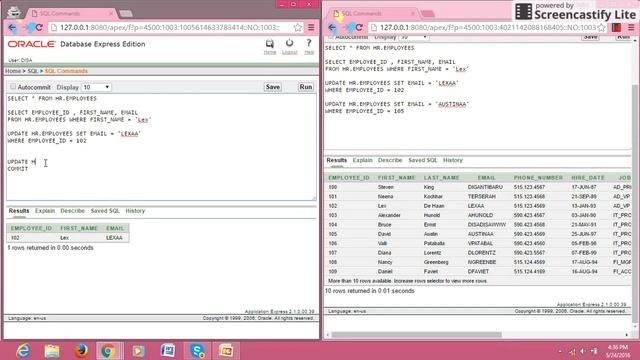This screenshot has height=360, width=640.
Task: Open Chrome menu in left browser window
Action: 311,27
